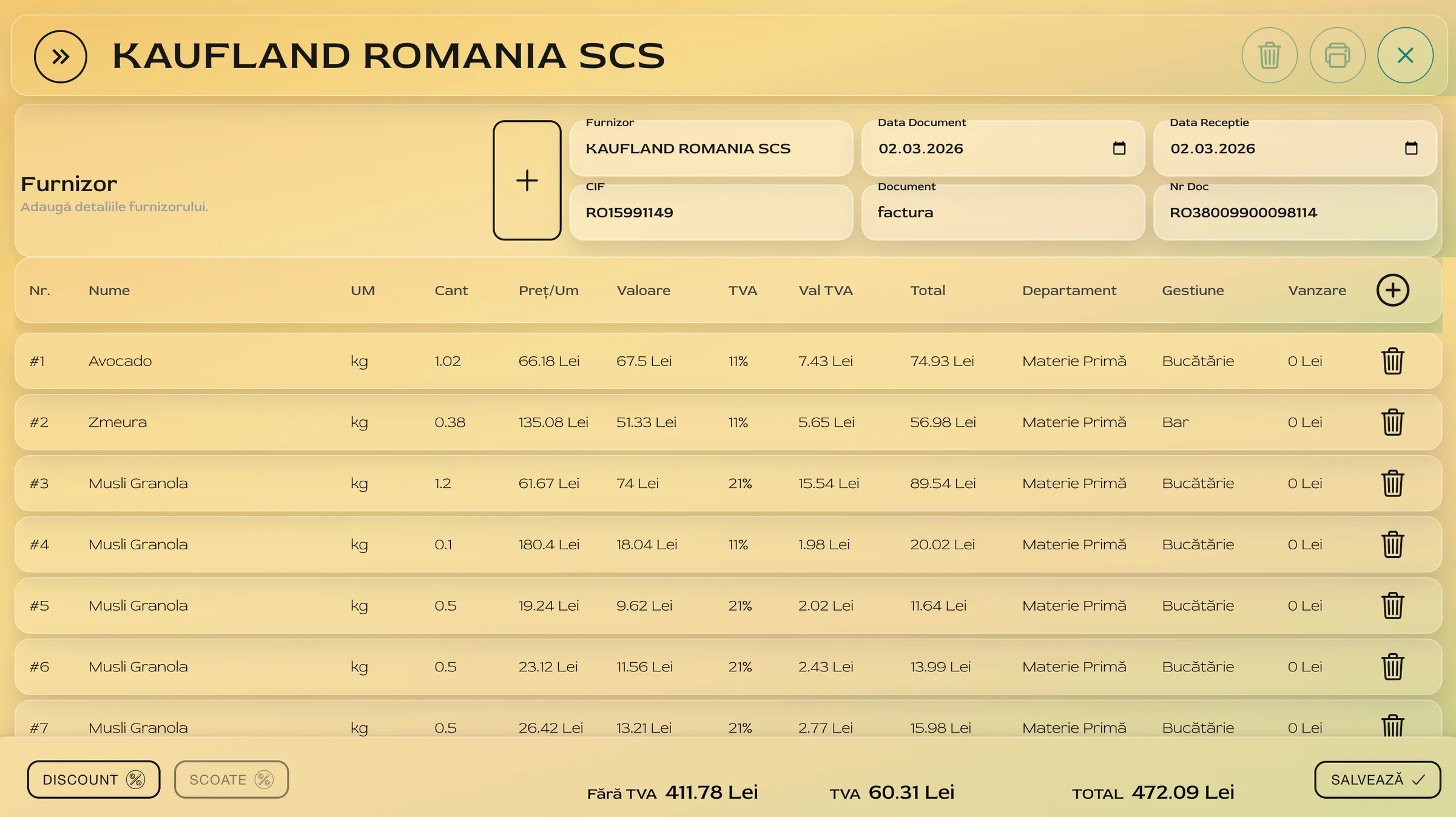
Task: Open Data Document calendar picker
Action: (x=1119, y=149)
